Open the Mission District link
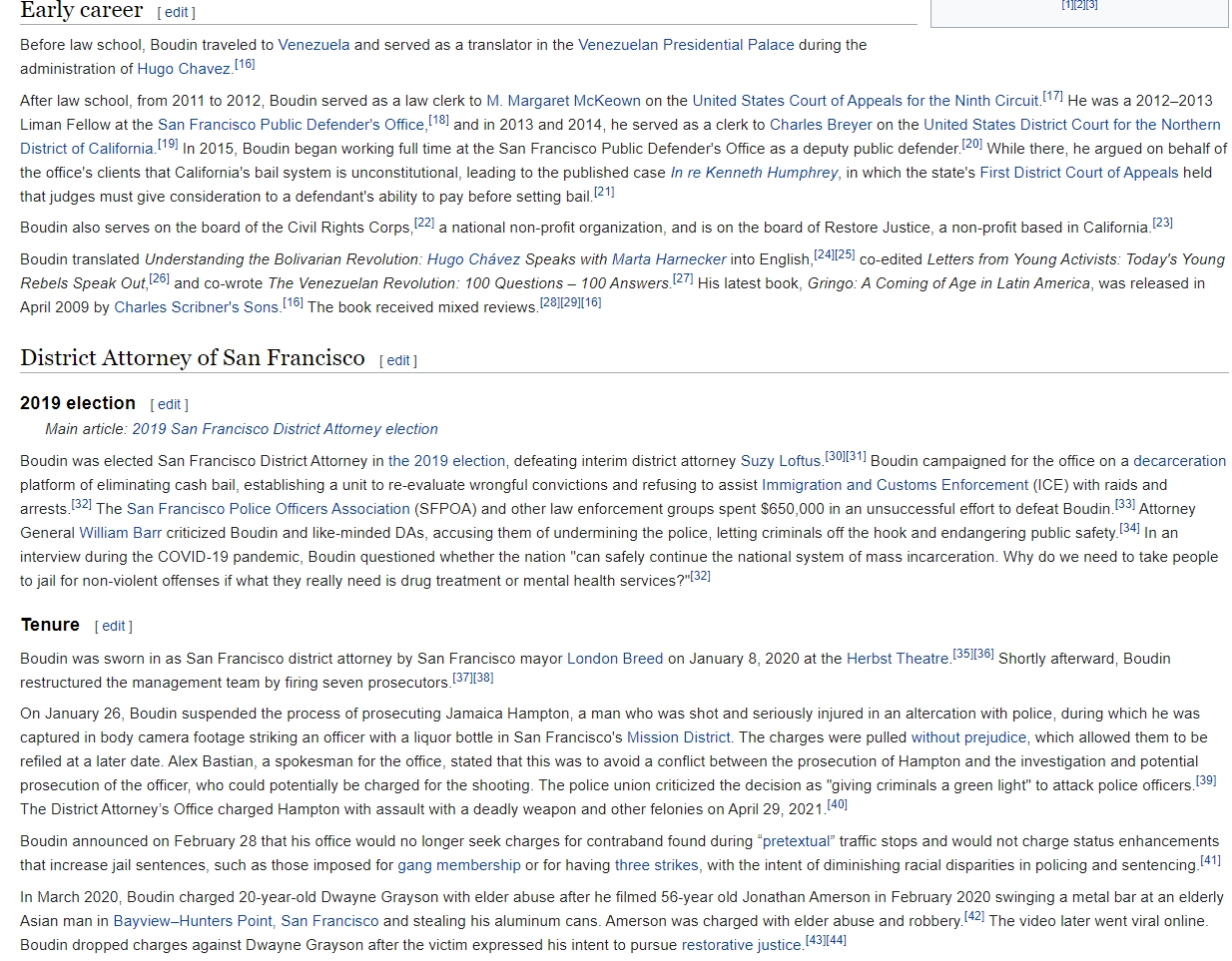 (x=679, y=737)
